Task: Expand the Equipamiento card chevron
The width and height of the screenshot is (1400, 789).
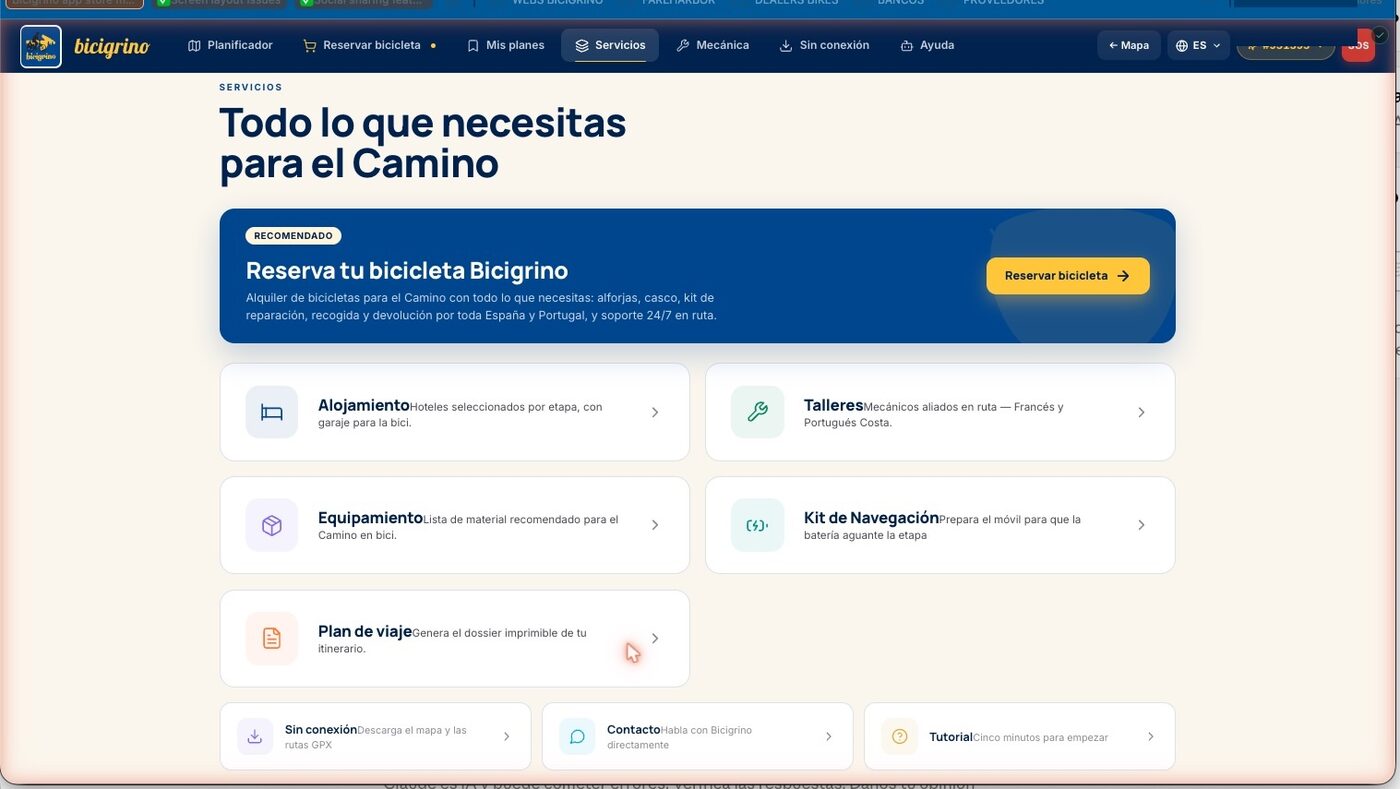Action: (655, 525)
